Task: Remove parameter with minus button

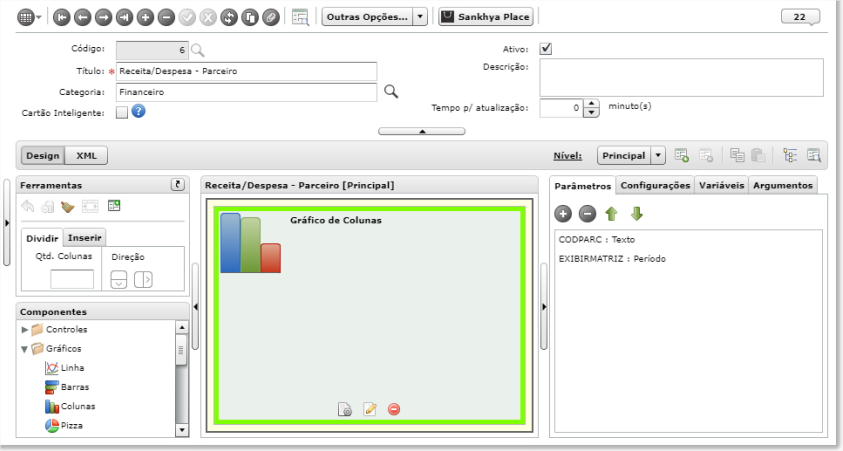Action: coord(588,214)
